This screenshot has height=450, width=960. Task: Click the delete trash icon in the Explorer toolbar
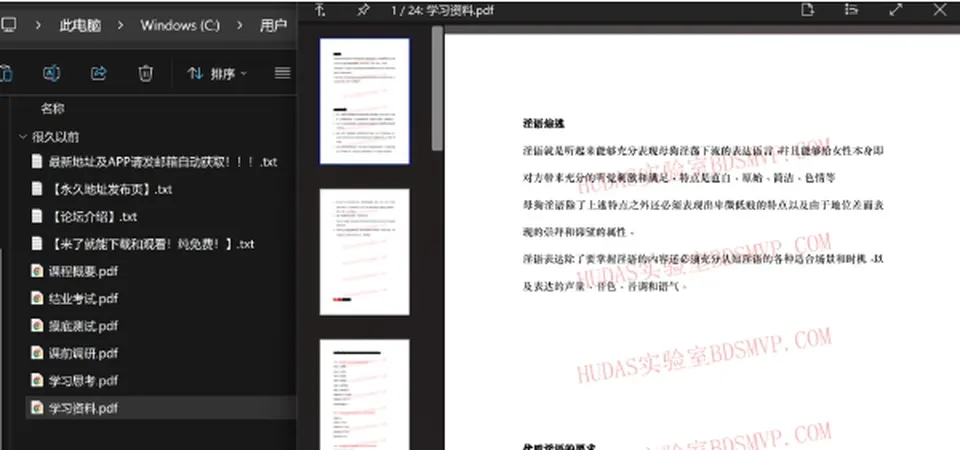[145, 73]
